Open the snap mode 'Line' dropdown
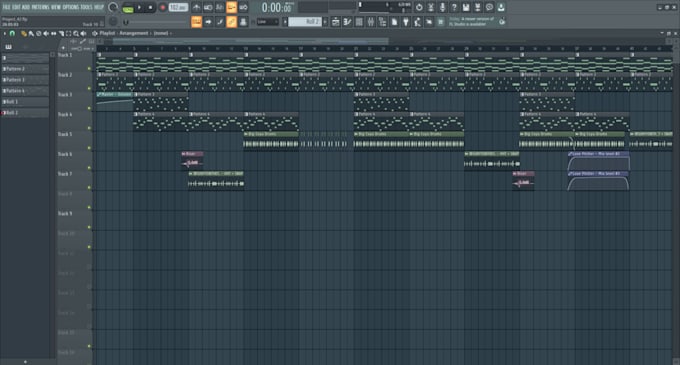The height and width of the screenshot is (365, 680). 267,22
